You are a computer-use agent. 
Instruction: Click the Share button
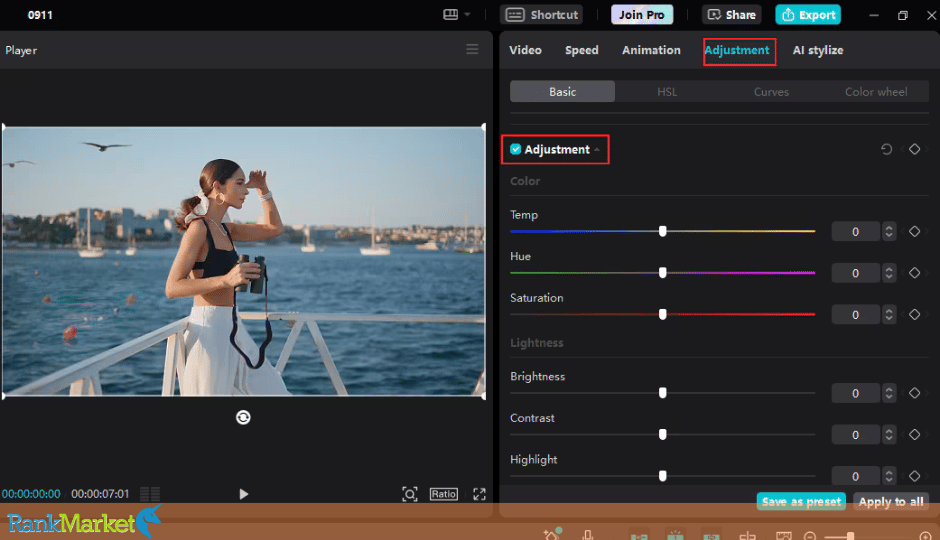click(731, 14)
